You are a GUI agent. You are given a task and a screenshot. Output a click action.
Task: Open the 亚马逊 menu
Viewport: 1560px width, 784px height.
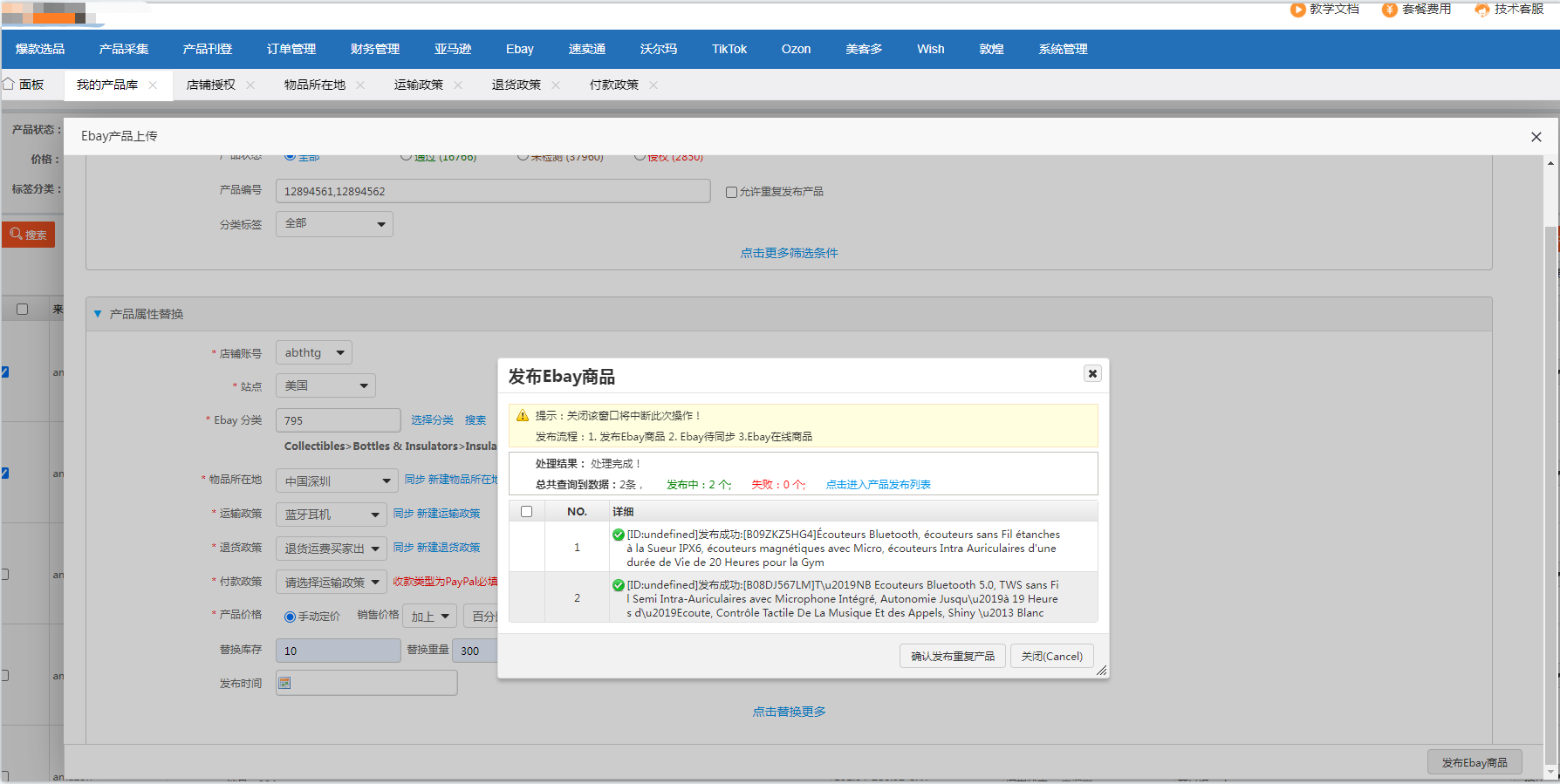[x=453, y=49]
